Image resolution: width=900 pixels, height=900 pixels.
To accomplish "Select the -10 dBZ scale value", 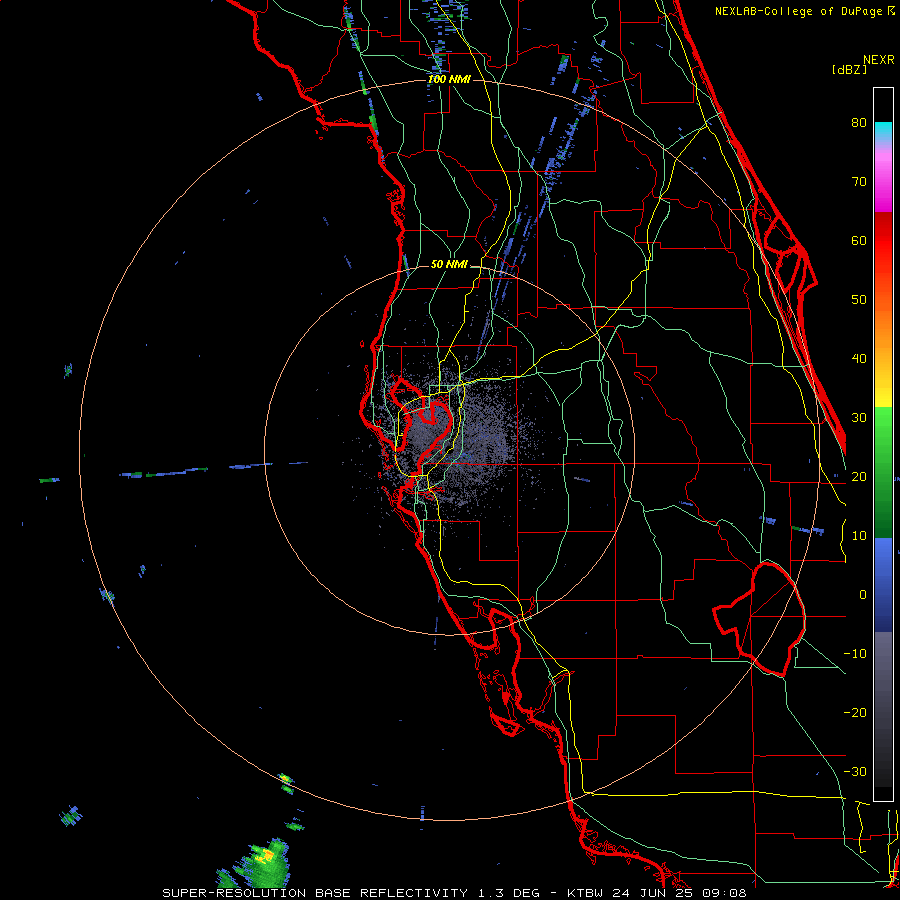I will pos(855,654).
